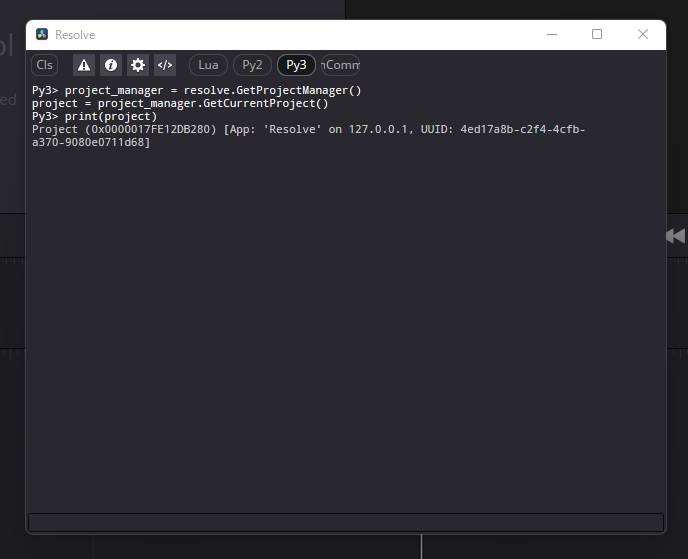Click the Cls clear console button
Screen dimensions: 688x559
(x=45, y=65)
